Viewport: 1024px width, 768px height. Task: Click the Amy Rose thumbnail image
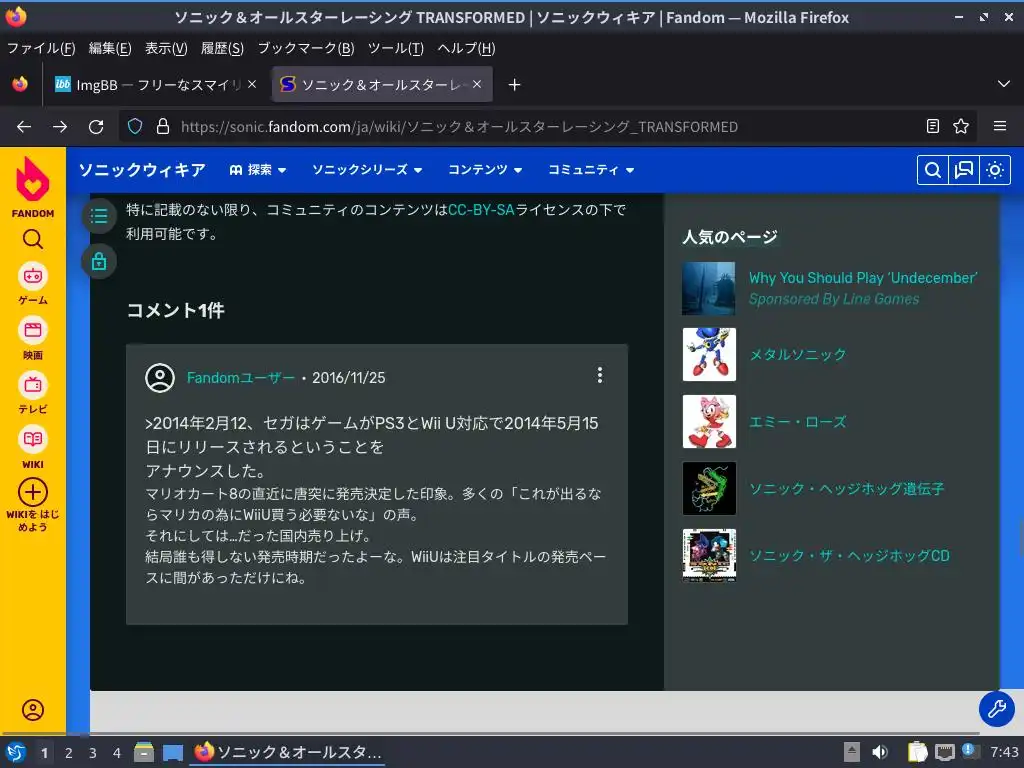pos(709,422)
